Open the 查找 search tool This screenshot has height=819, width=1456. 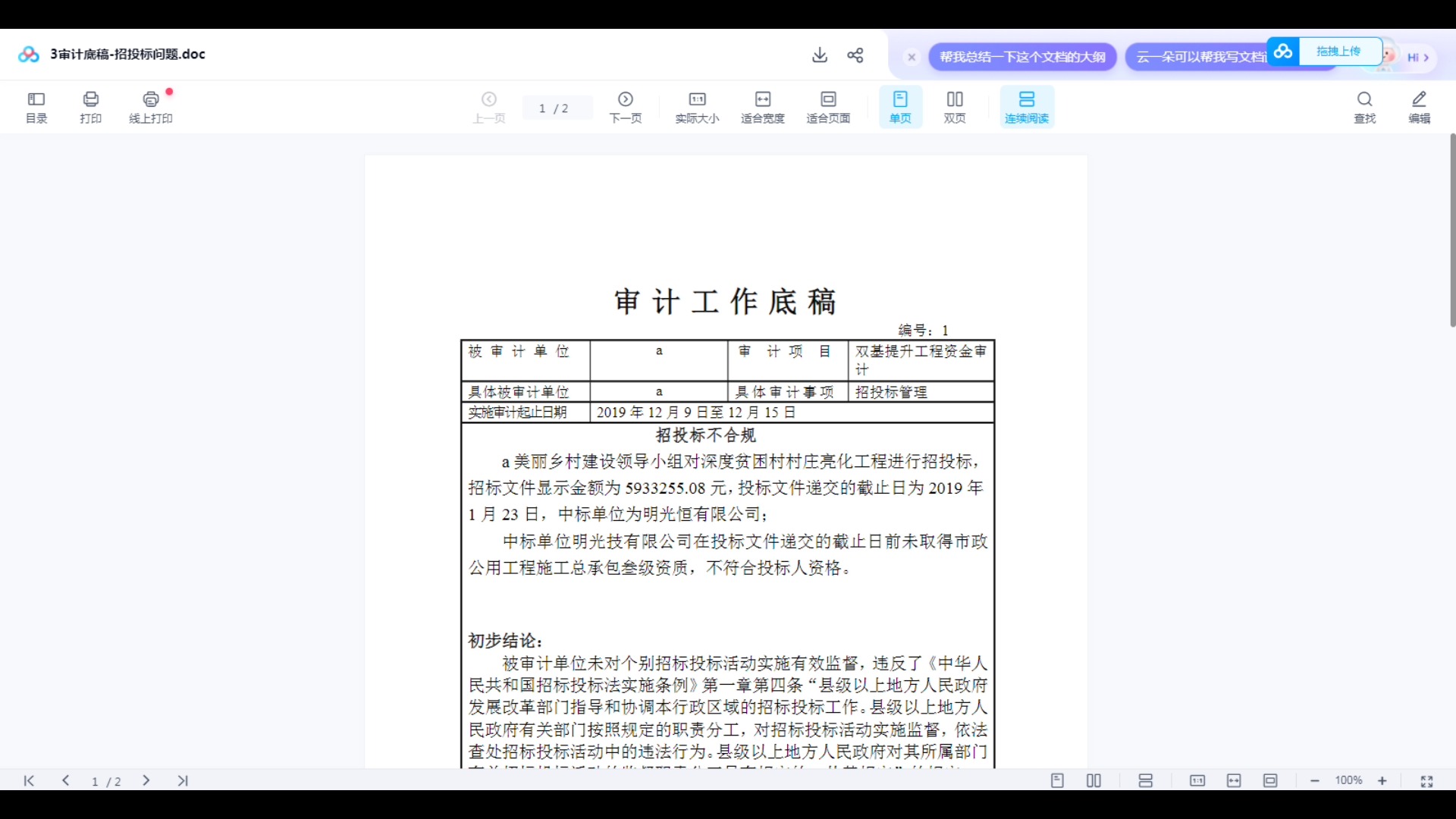click(1365, 106)
